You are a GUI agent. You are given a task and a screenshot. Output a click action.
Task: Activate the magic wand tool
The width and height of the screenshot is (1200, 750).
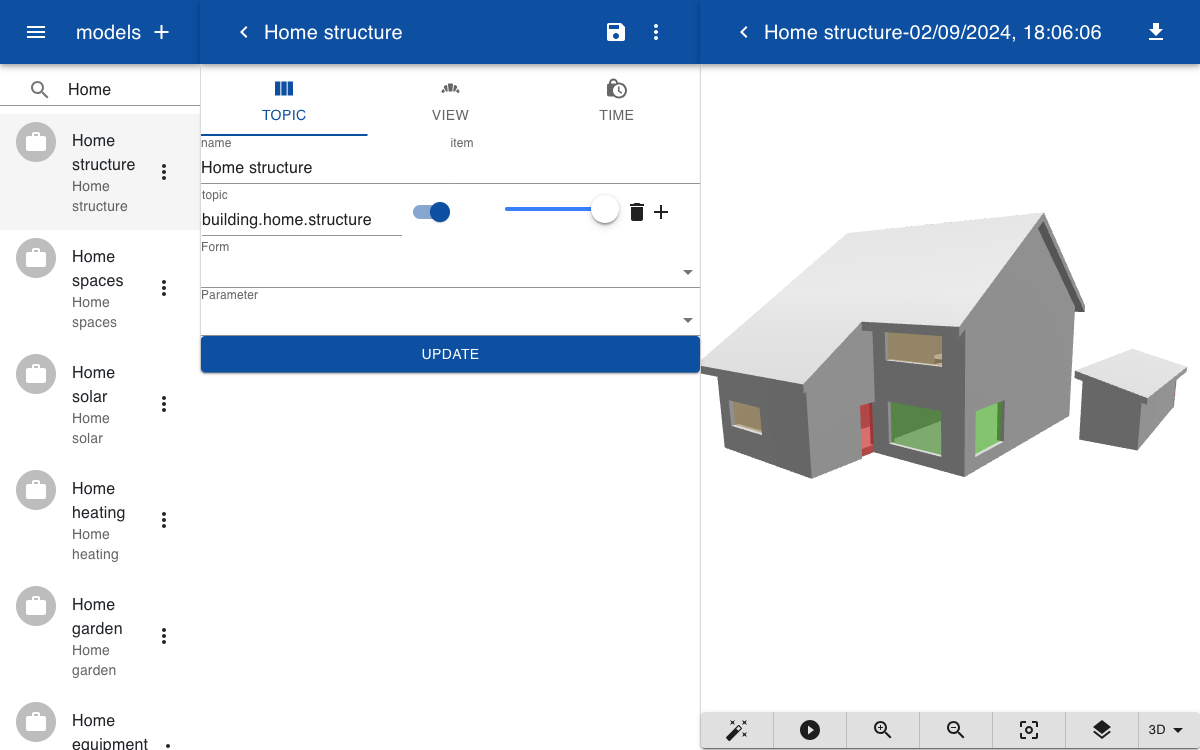pos(737,730)
